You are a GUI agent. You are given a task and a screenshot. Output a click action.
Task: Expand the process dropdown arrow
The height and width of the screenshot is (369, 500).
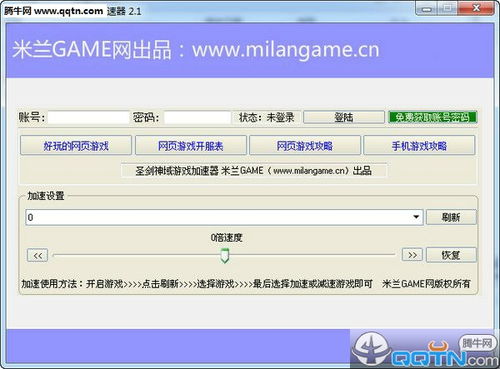pos(416,217)
